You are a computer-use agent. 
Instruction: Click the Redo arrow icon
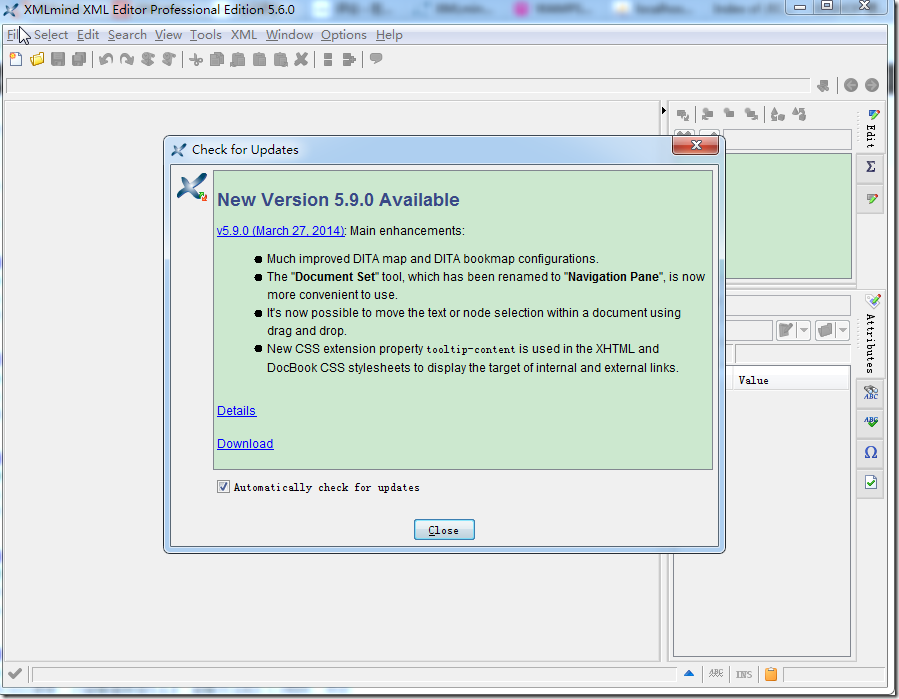[x=127, y=59]
